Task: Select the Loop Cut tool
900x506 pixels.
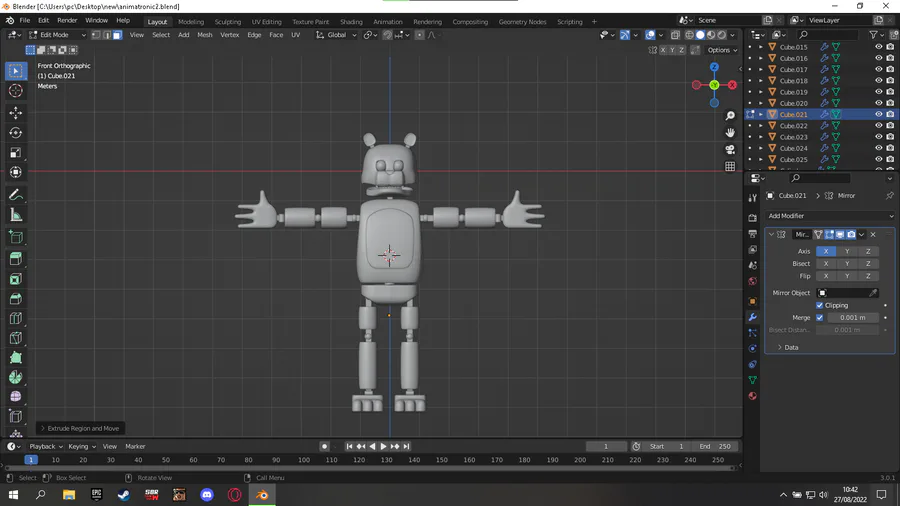Action: [15, 318]
